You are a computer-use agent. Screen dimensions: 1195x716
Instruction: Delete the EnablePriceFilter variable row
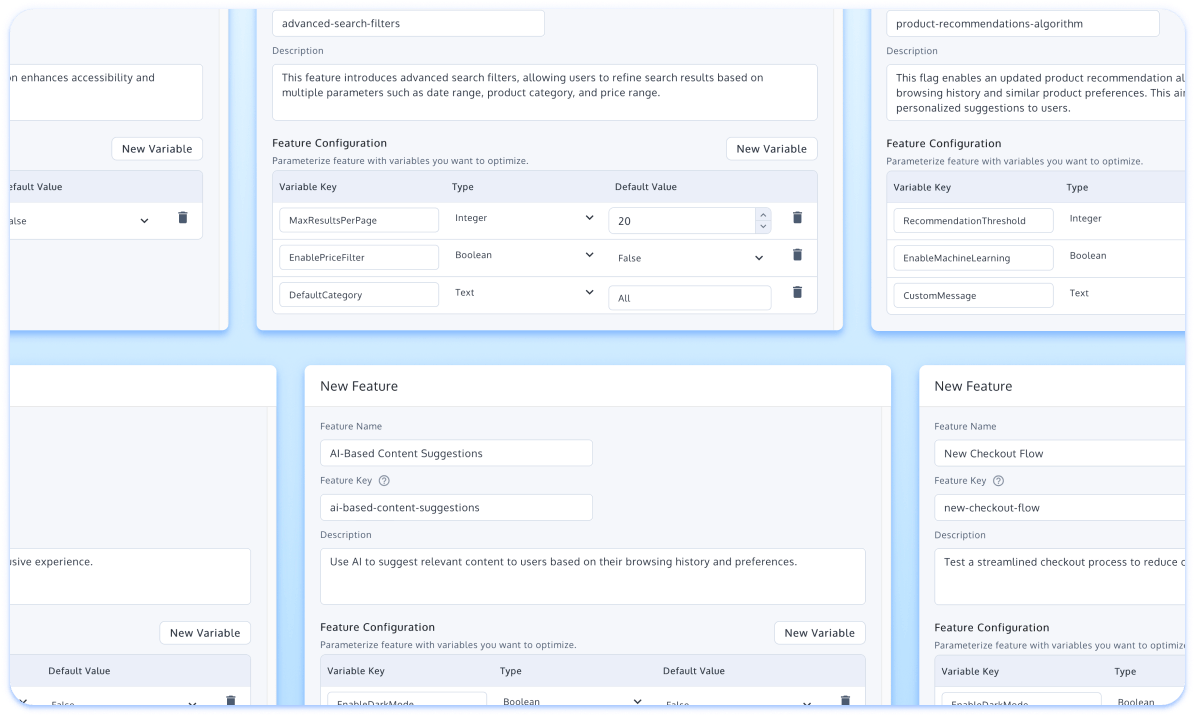[797, 255]
